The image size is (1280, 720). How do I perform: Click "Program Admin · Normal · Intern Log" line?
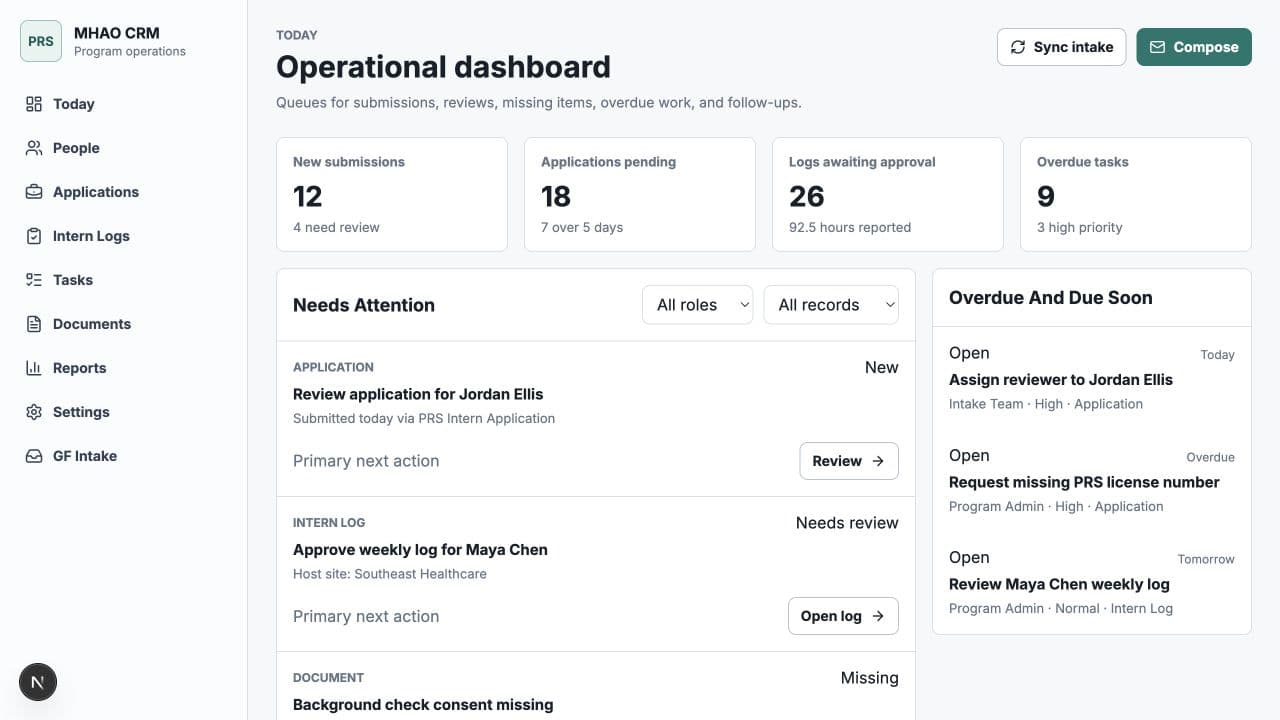point(1061,608)
